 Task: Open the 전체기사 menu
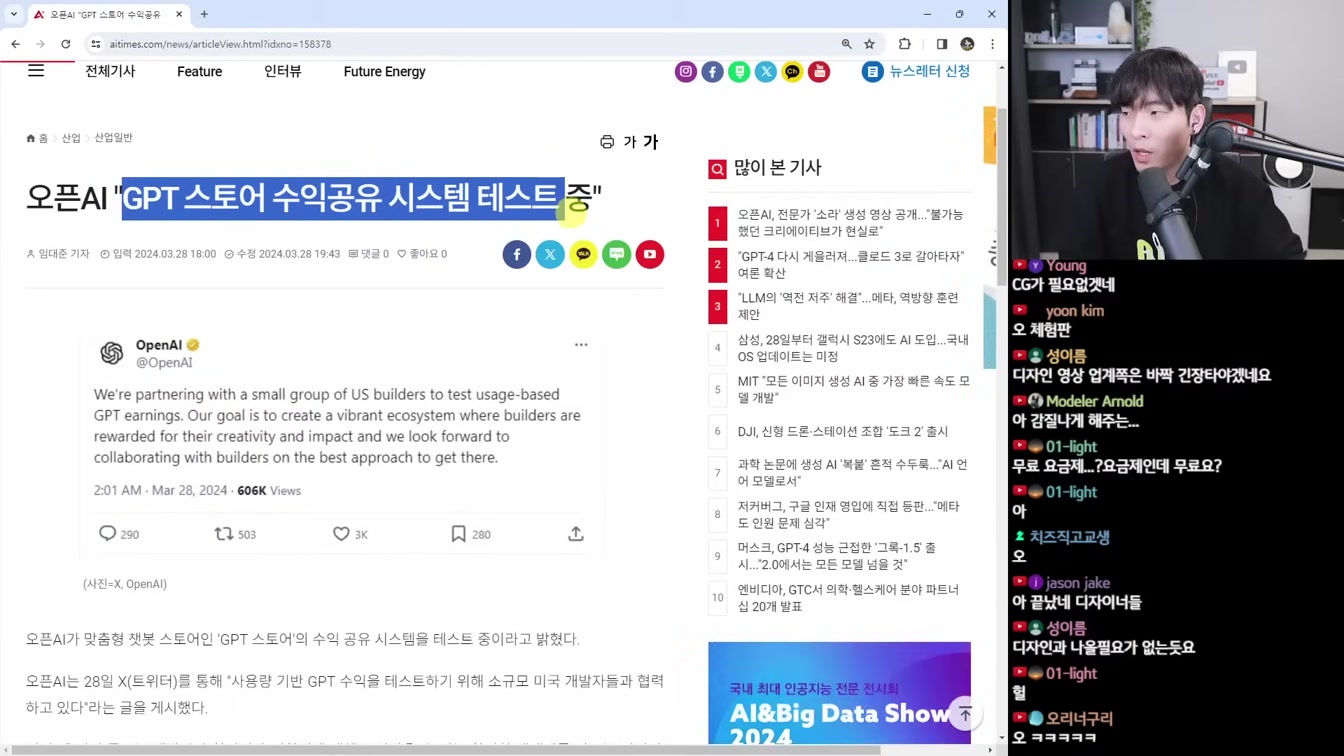pyautogui.click(x=110, y=72)
